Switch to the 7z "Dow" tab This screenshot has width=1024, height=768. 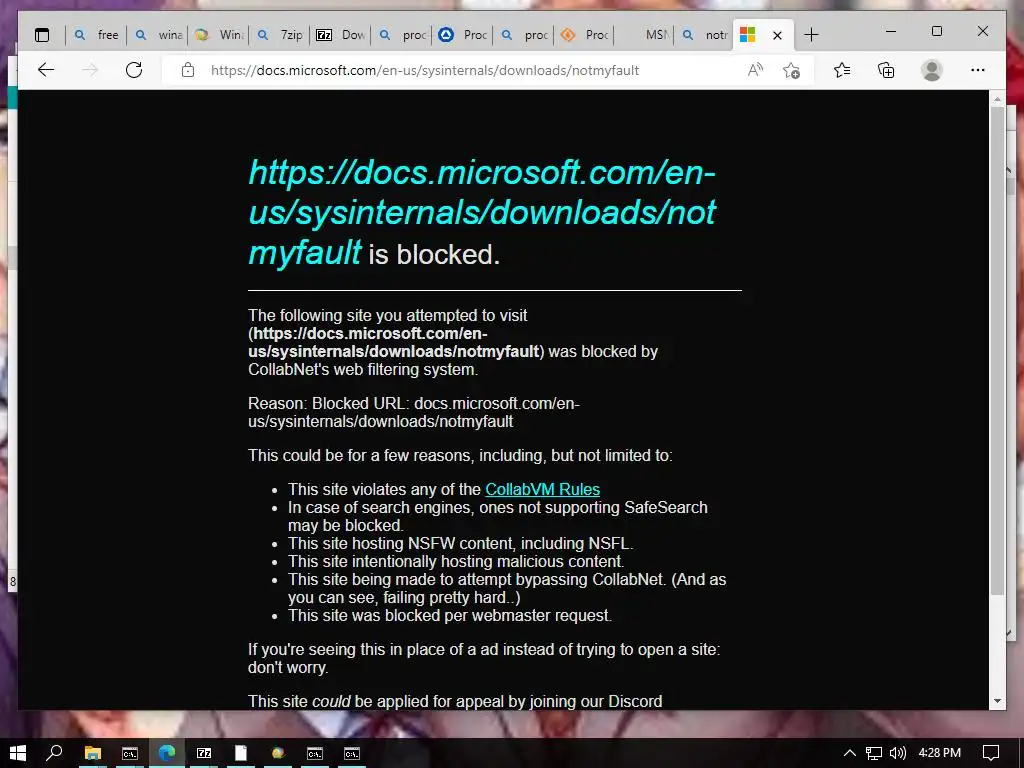tap(340, 35)
